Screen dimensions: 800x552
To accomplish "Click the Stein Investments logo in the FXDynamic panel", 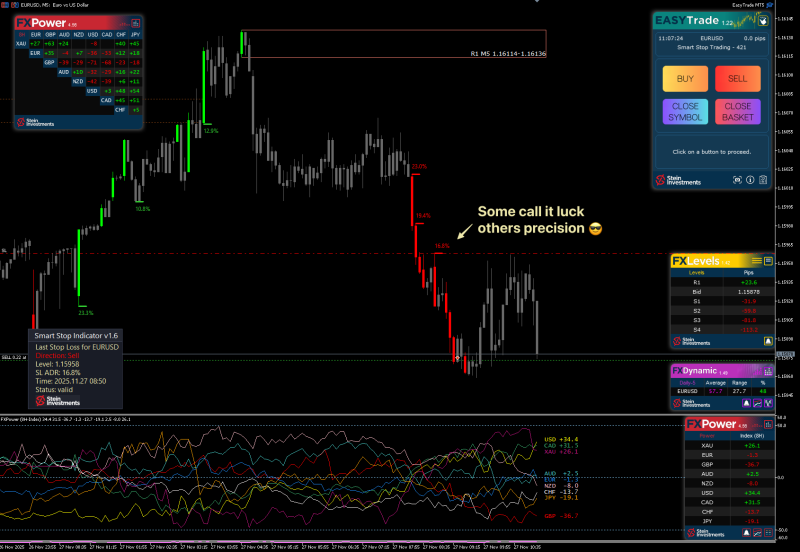I will [x=691, y=403].
